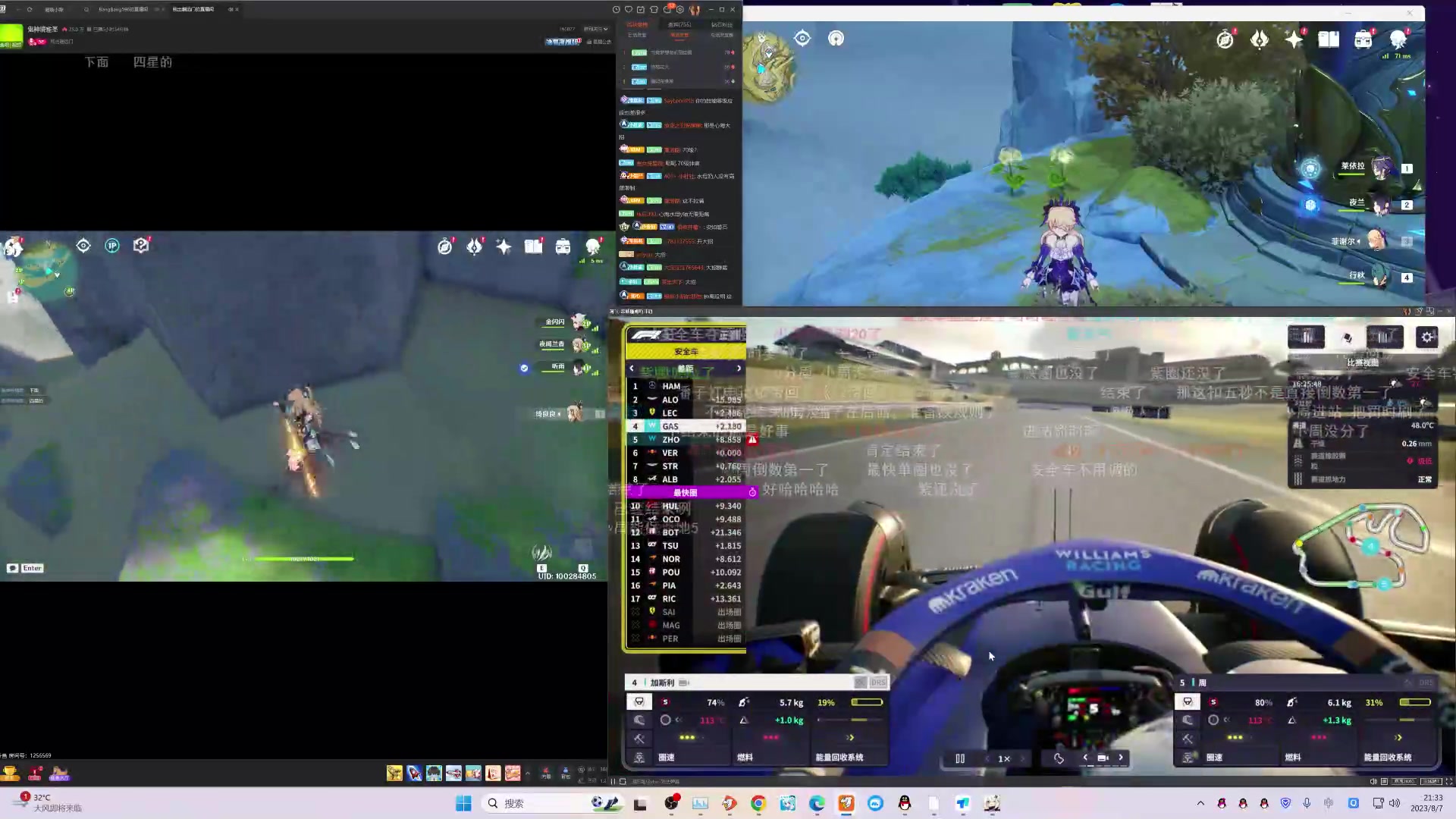Open quest compass icon in right Genshin window
Image resolution: width=1456 pixels, height=819 pixels.
[1225, 39]
